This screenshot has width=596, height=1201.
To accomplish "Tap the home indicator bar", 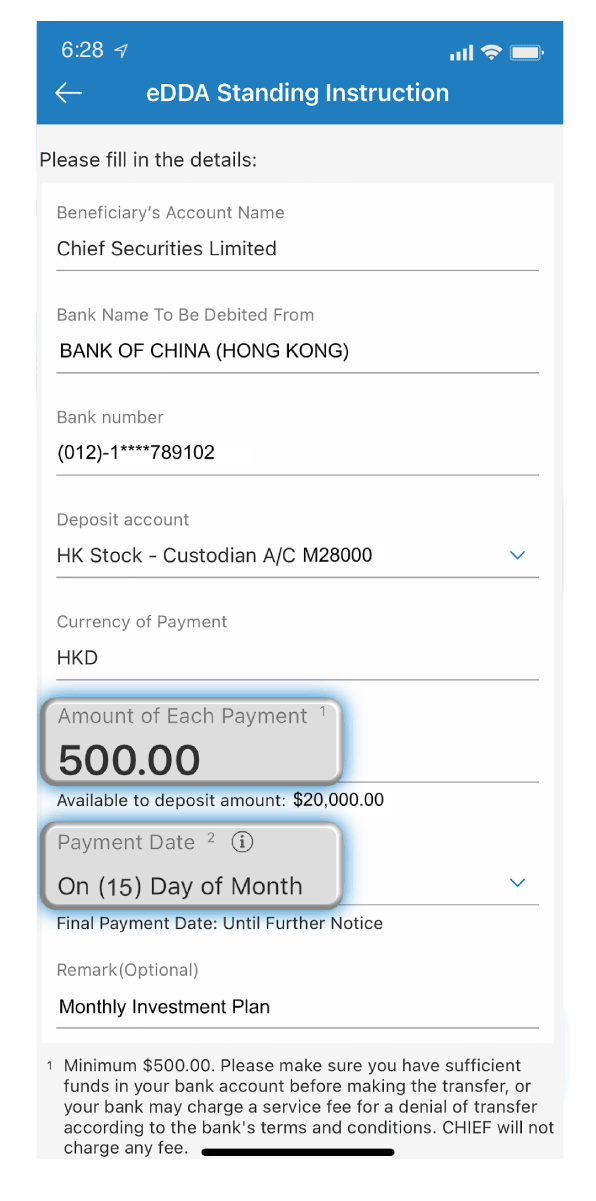I will (298, 1152).
